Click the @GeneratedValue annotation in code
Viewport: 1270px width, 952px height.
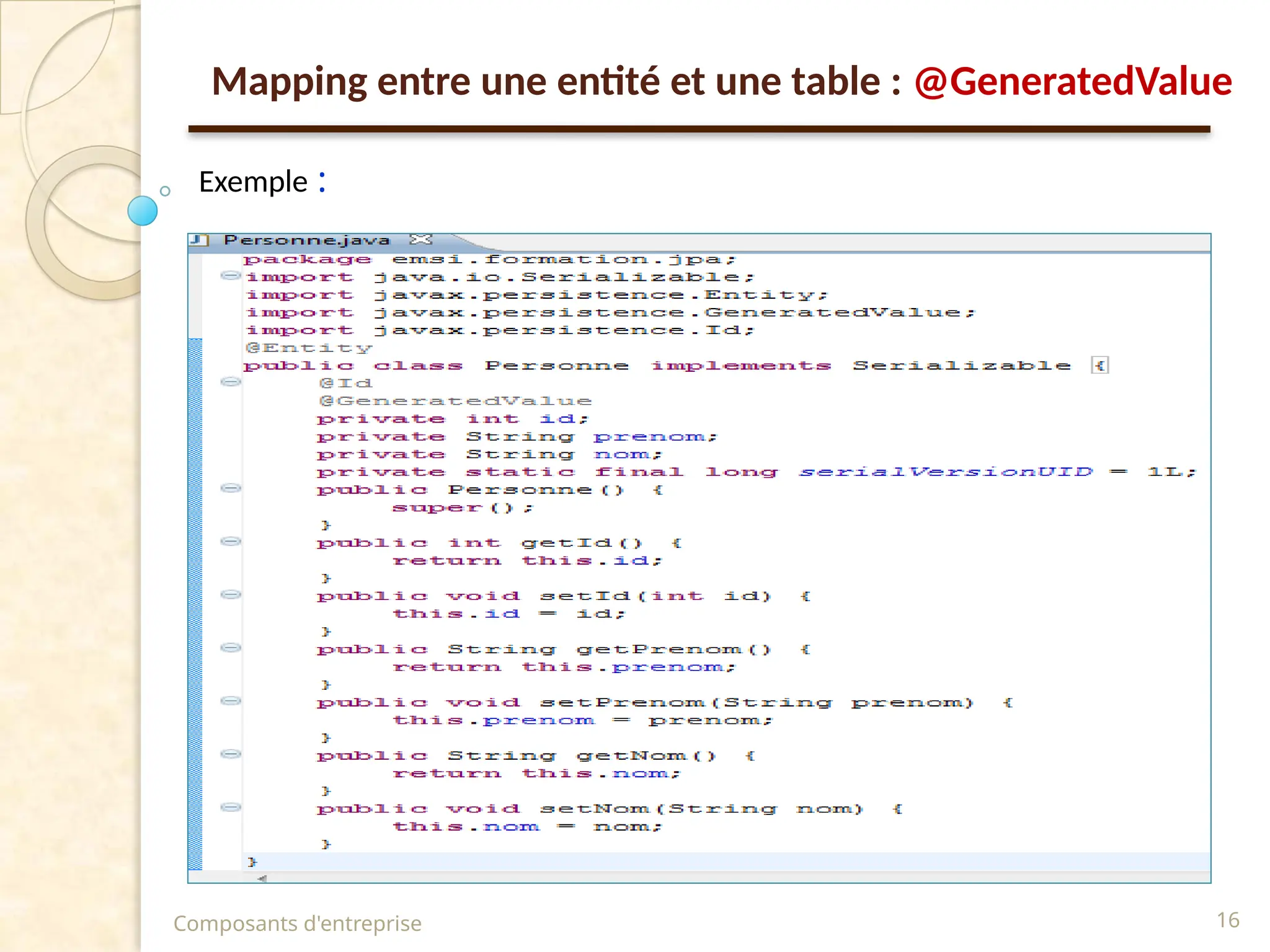[x=456, y=402]
